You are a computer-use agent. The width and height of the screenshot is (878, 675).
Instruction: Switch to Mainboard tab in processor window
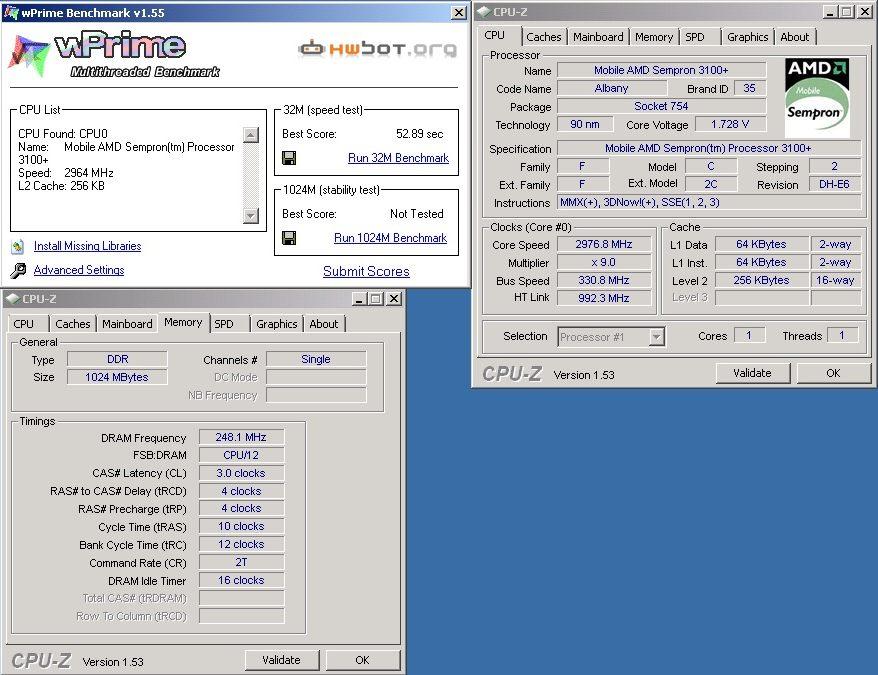tap(598, 37)
